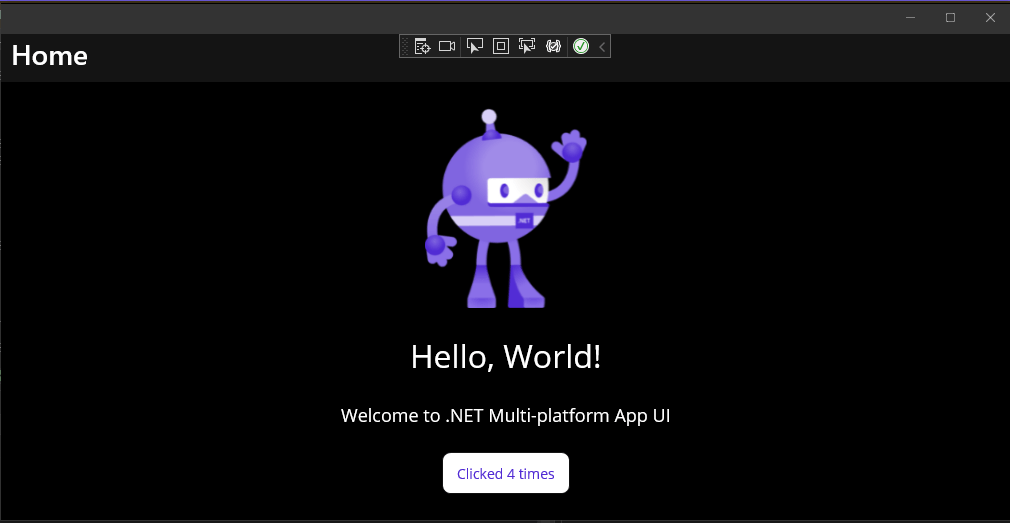Click the robot's raised waving hand
Viewport: 1010px width, 523px height.
tap(571, 147)
